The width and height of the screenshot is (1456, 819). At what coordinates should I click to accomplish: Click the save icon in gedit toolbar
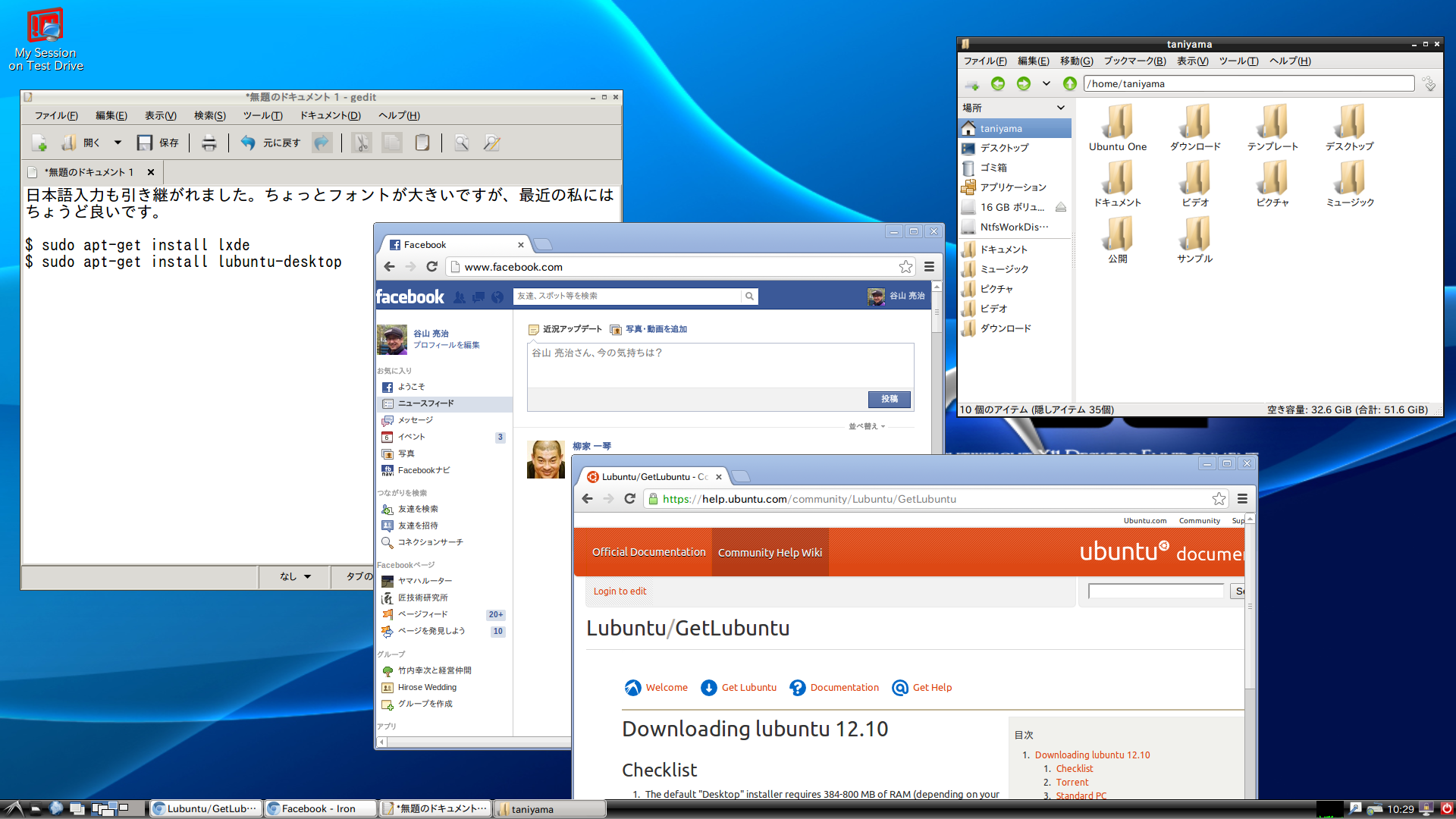click(144, 143)
